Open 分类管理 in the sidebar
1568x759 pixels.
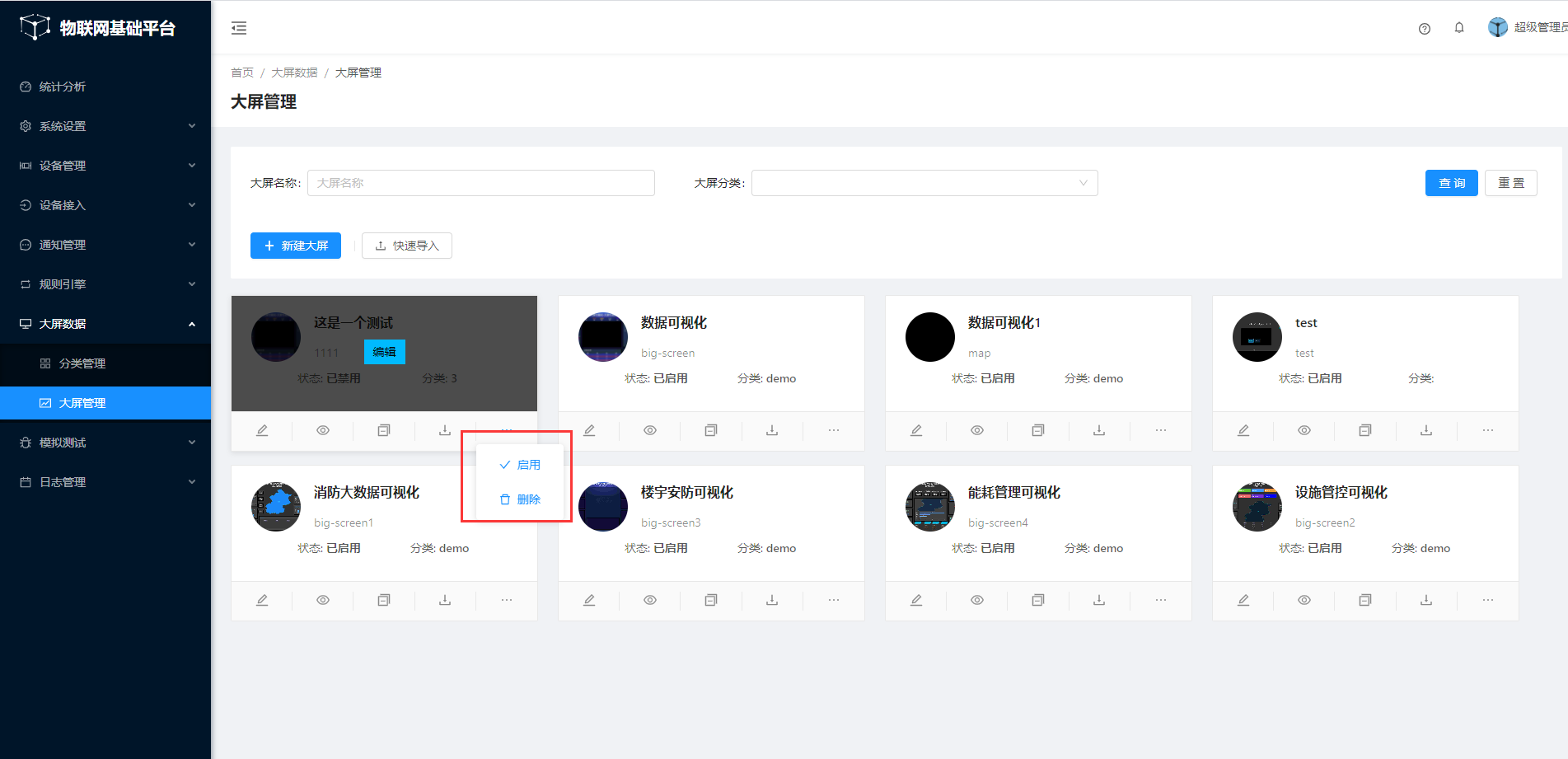pyautogui.click(x=82, y=363)
